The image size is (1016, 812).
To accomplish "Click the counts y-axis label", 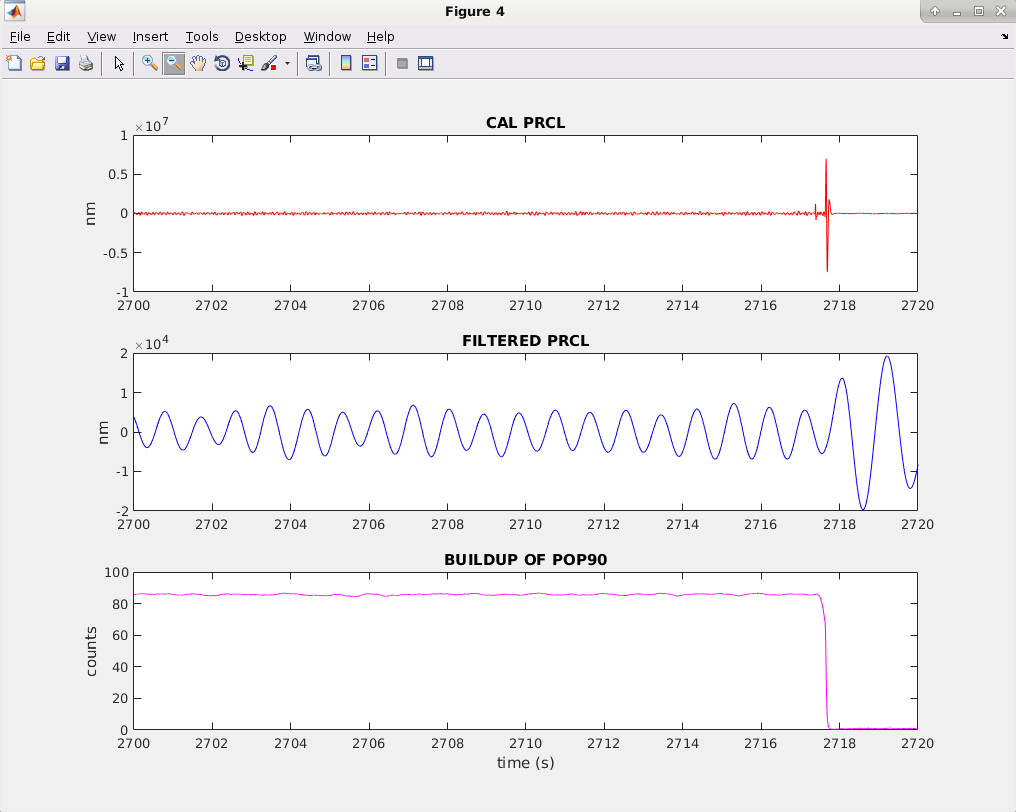I will [91, 651].
